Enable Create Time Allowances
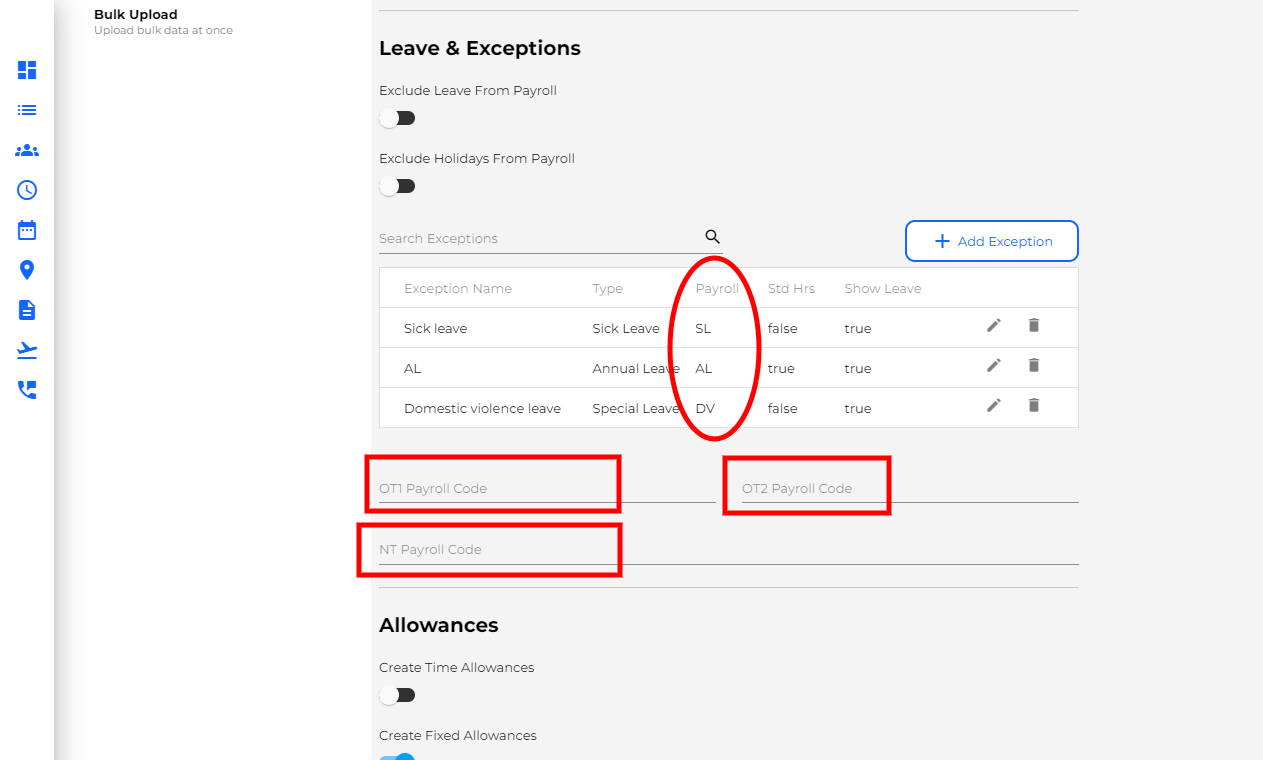Viewport: 1263px width, 760px height. (397, 695)
